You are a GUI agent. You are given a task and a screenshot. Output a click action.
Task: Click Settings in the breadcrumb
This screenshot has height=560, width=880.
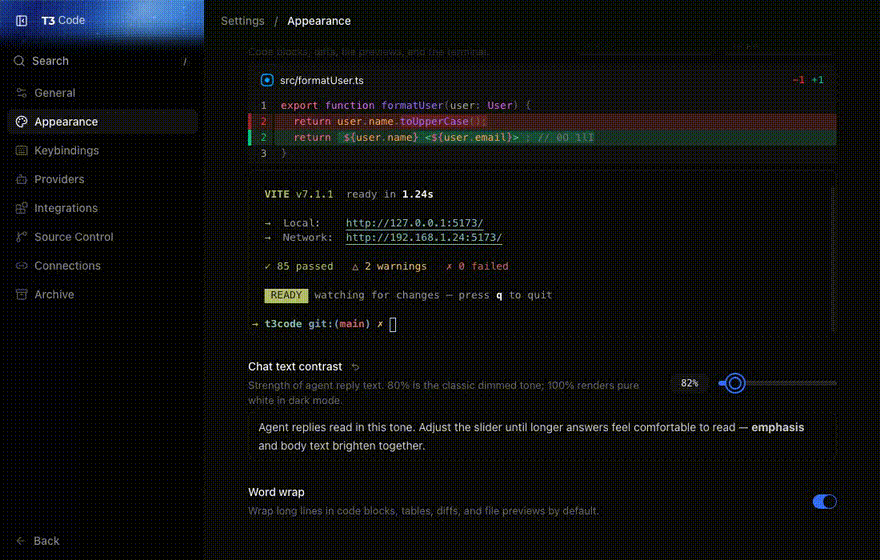point(242,21)
